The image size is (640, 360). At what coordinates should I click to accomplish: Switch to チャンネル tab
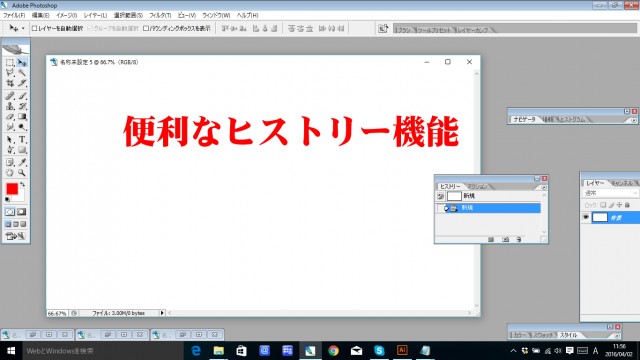click(x=623, y=183)
